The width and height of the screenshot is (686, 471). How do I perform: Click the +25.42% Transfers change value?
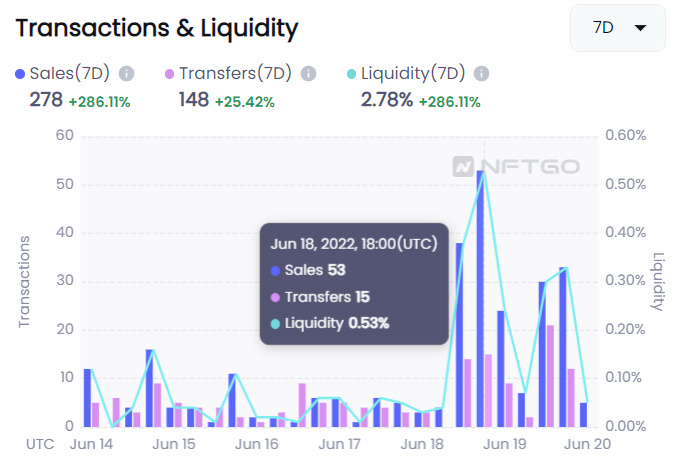[245, 101]
